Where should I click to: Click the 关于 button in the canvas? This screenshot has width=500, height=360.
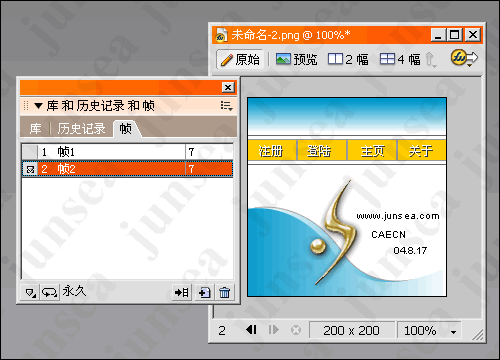(x=422, y=151)
